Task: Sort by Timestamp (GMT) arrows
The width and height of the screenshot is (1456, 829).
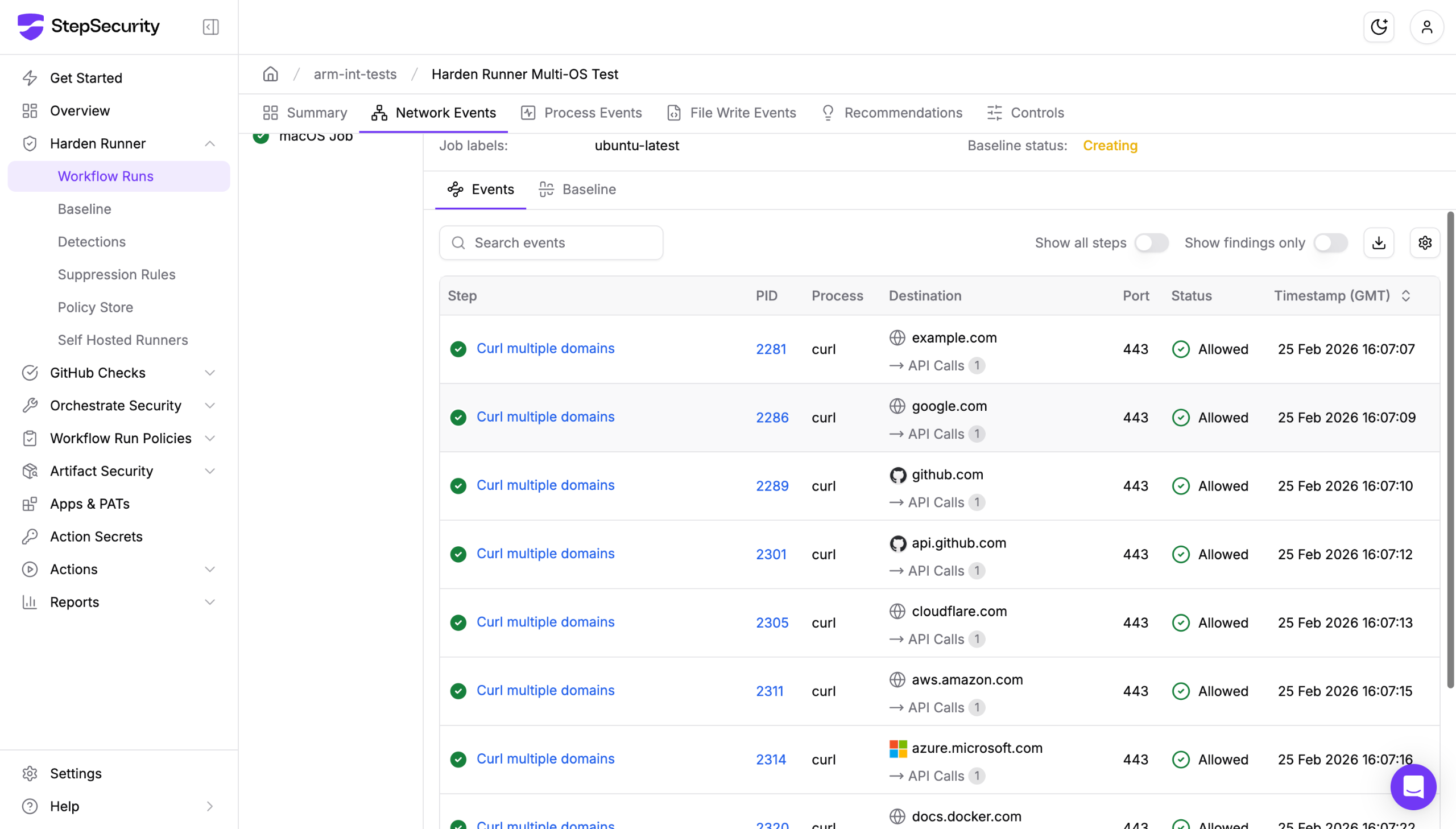Action: point(1405,295)
